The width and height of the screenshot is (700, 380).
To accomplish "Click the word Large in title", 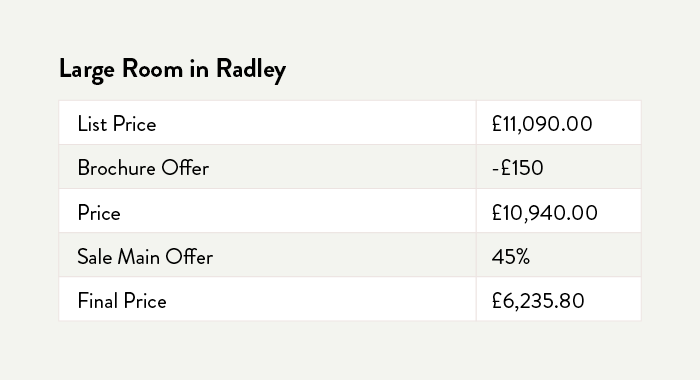I will pyautogui.click(x=87, y=70).
